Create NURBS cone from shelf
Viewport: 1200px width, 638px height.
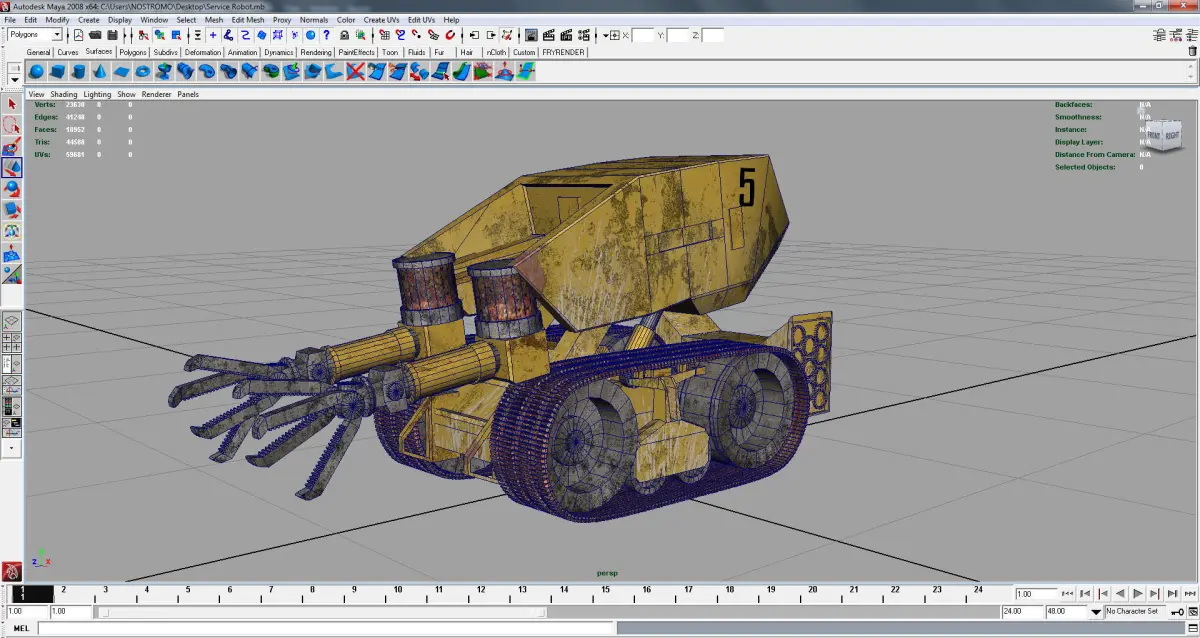[100, 72]
